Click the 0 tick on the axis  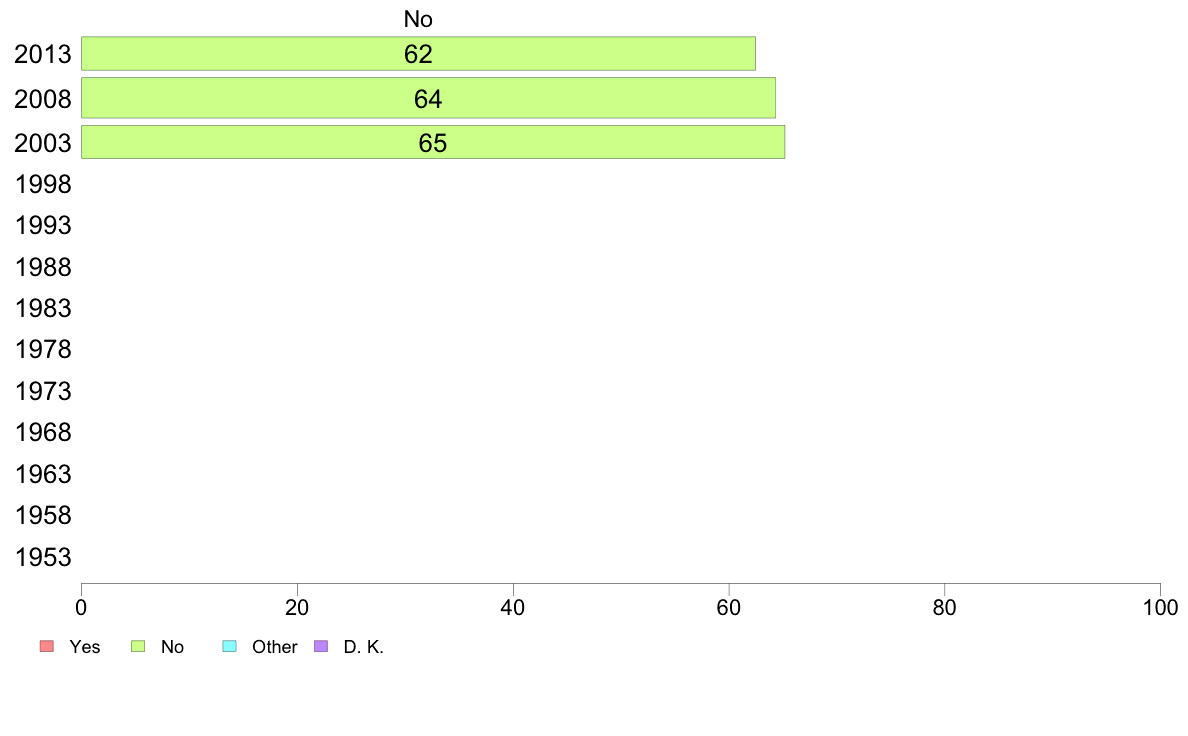pos(81,607)
